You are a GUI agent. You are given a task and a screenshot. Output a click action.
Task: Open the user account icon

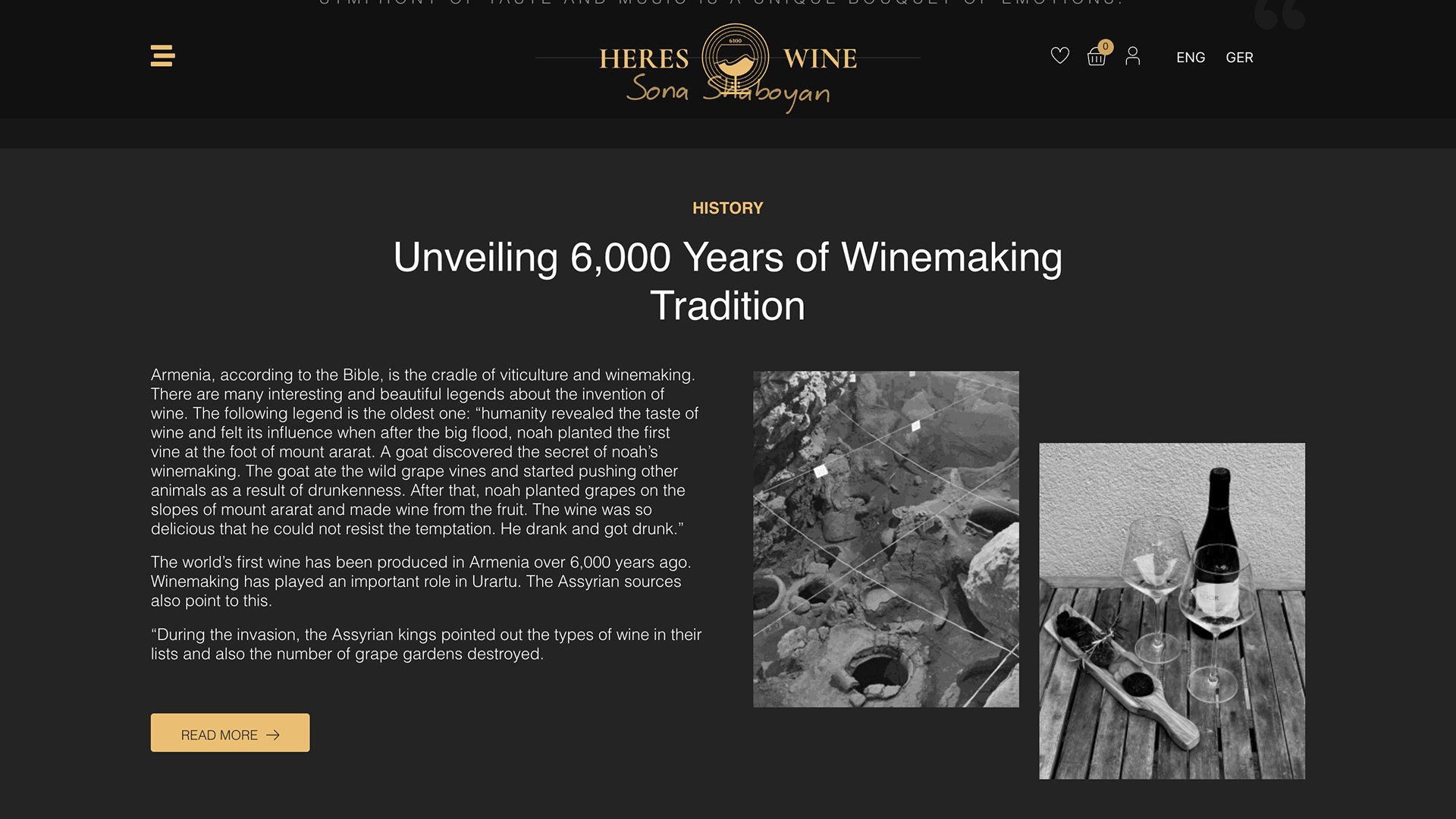click(x=1132, y=56)
